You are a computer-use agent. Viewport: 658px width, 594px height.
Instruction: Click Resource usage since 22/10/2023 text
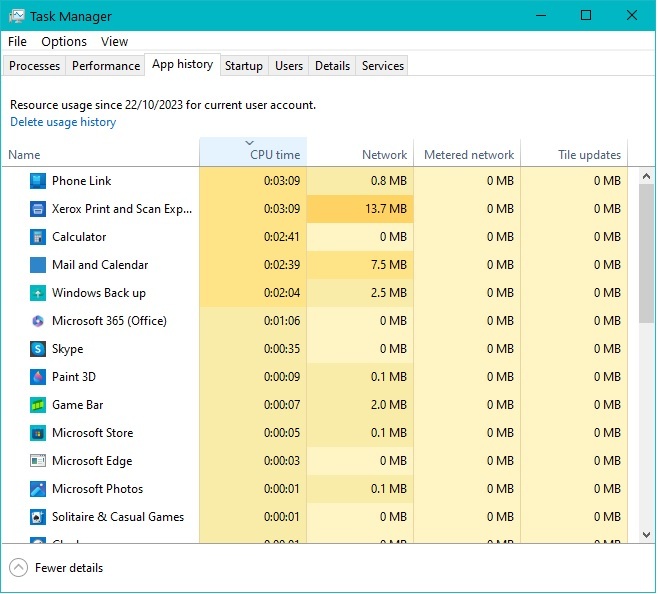pos(163,105)
